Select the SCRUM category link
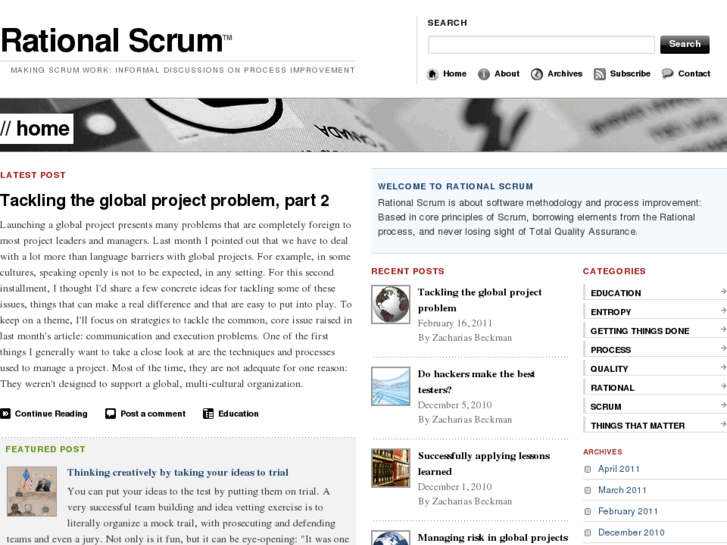 click(x=606, y=407)
